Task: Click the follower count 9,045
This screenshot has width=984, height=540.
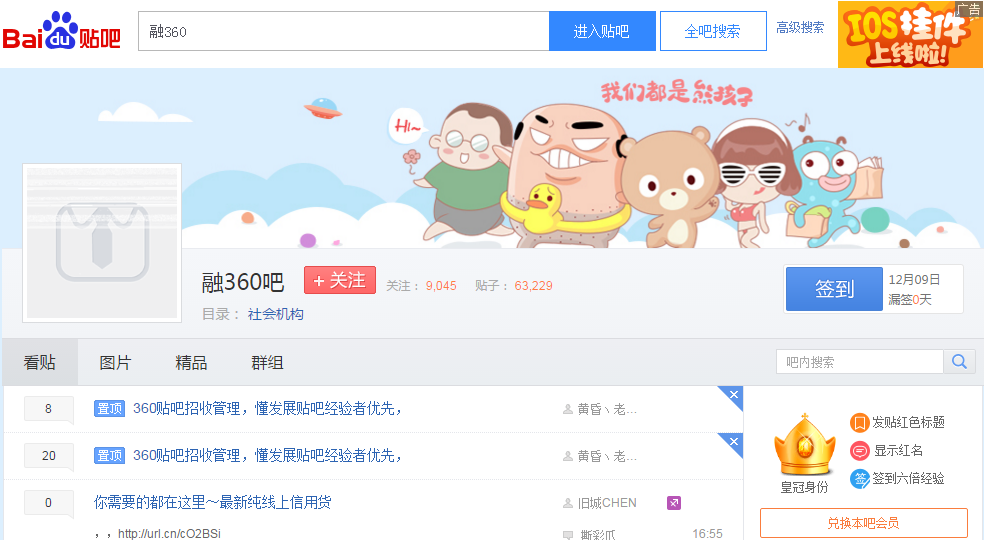Action: [x=441, y=286]
